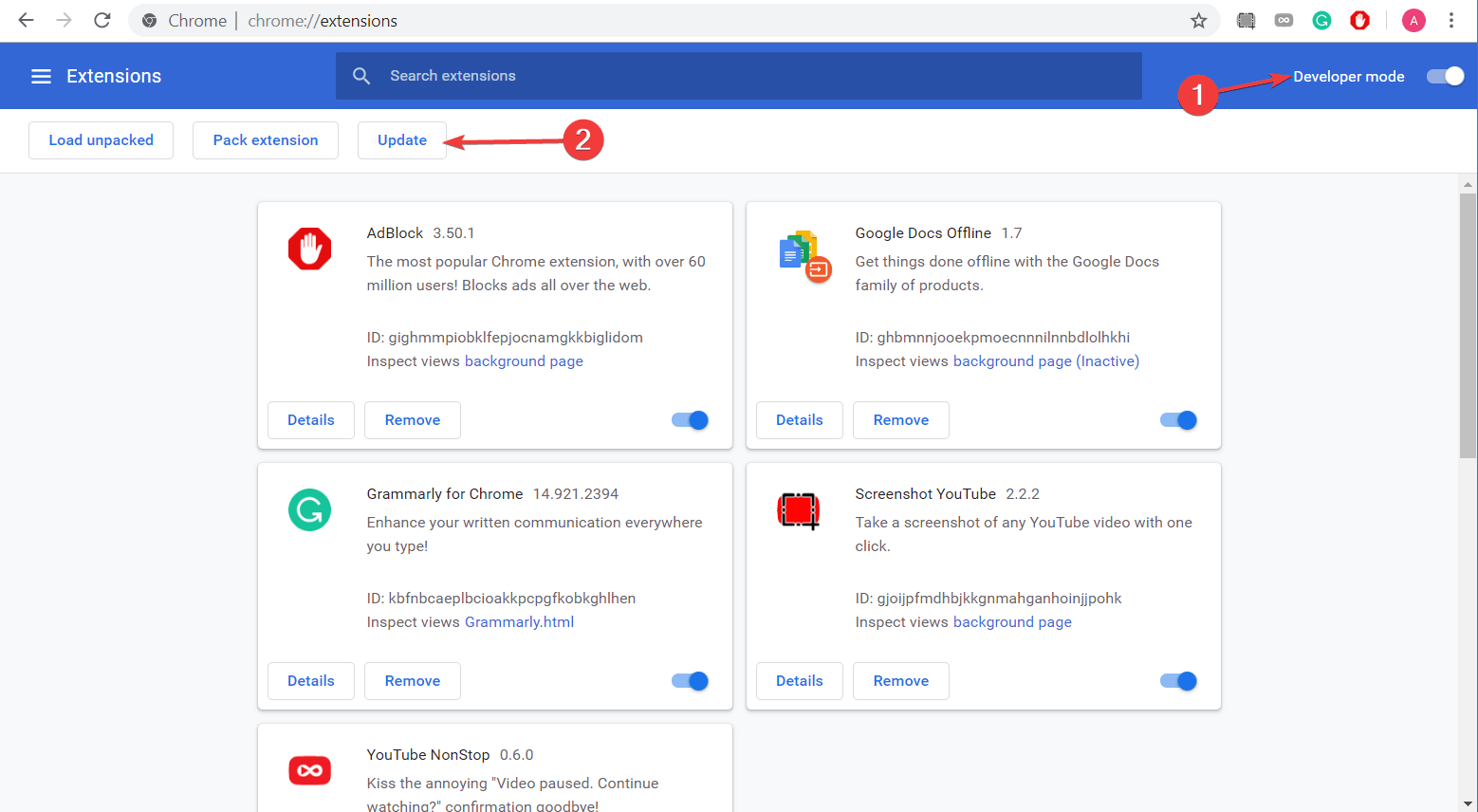Click Google Docs Offline version 1.7
Image resolution: width=1478 pixels, height=812 pixels.
1011,233
